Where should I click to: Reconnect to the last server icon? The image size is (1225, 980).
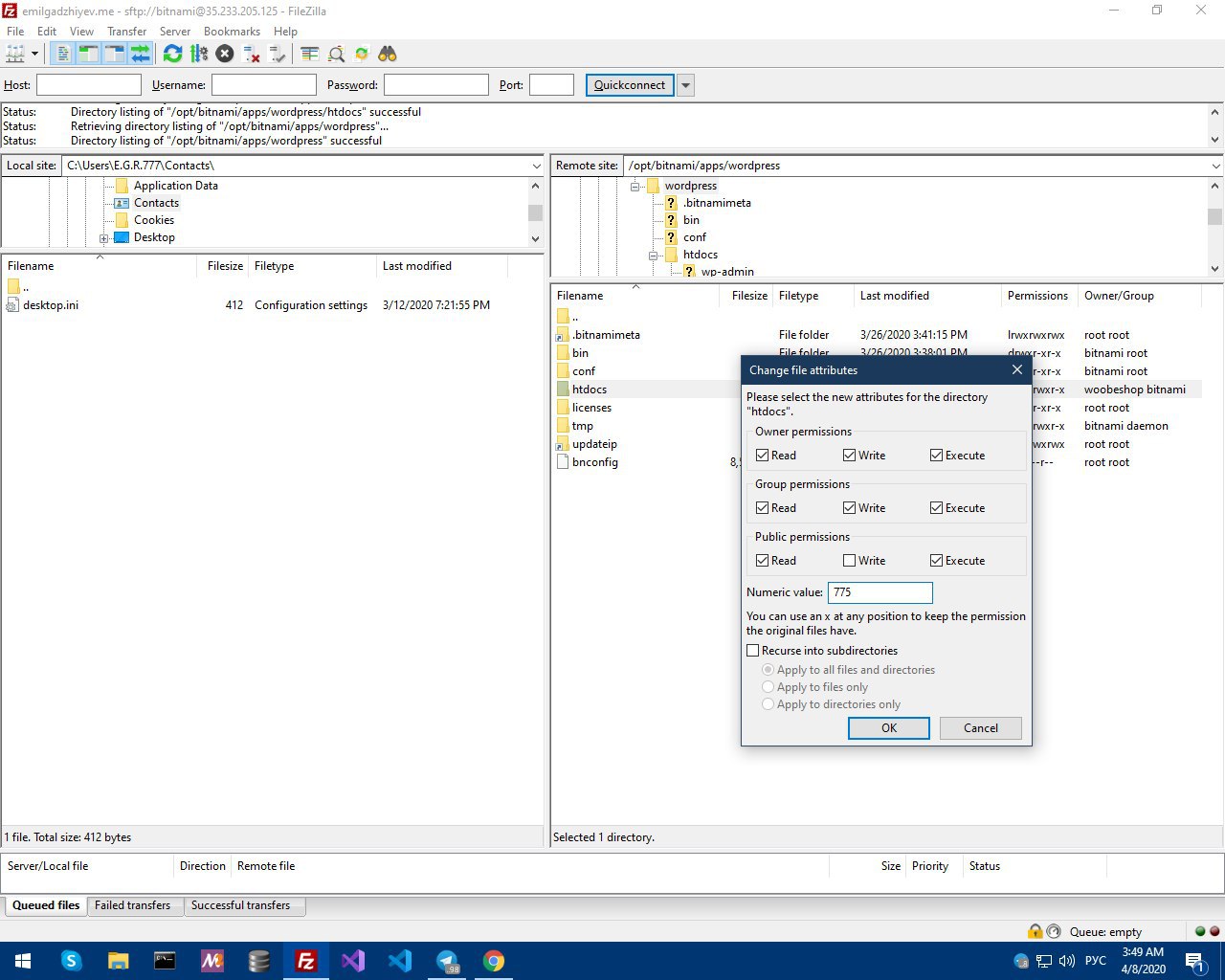click(278, 54)
